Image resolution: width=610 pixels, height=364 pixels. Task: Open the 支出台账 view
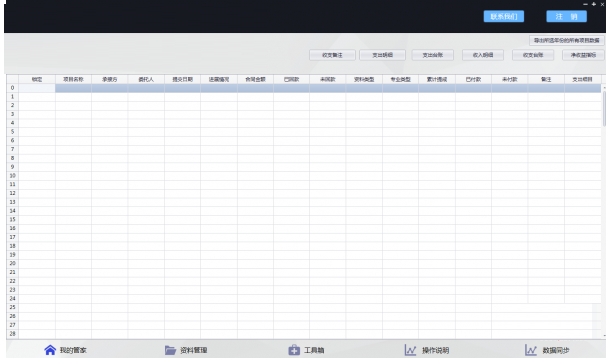(433, 55)
